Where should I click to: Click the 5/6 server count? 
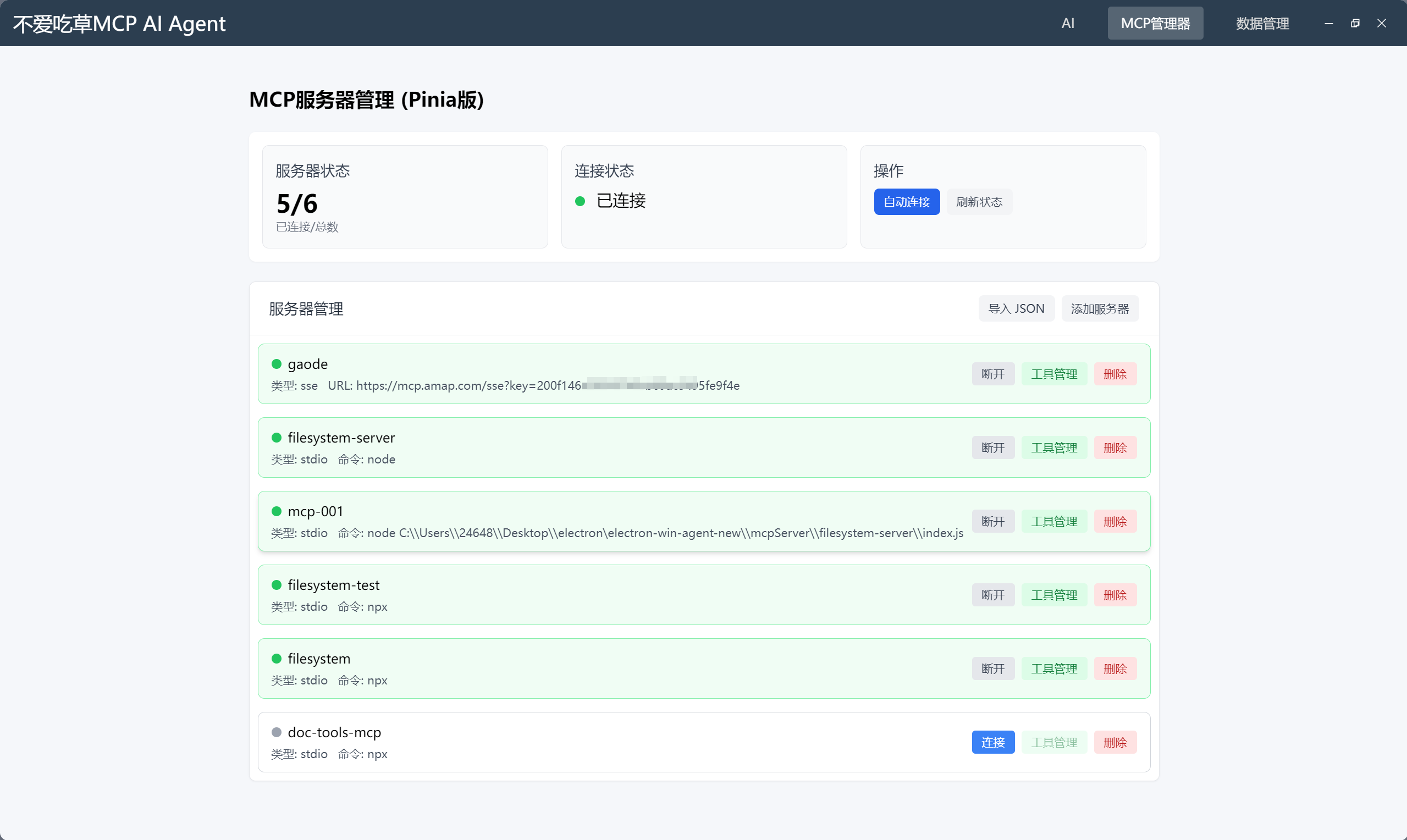pos(297,203)
